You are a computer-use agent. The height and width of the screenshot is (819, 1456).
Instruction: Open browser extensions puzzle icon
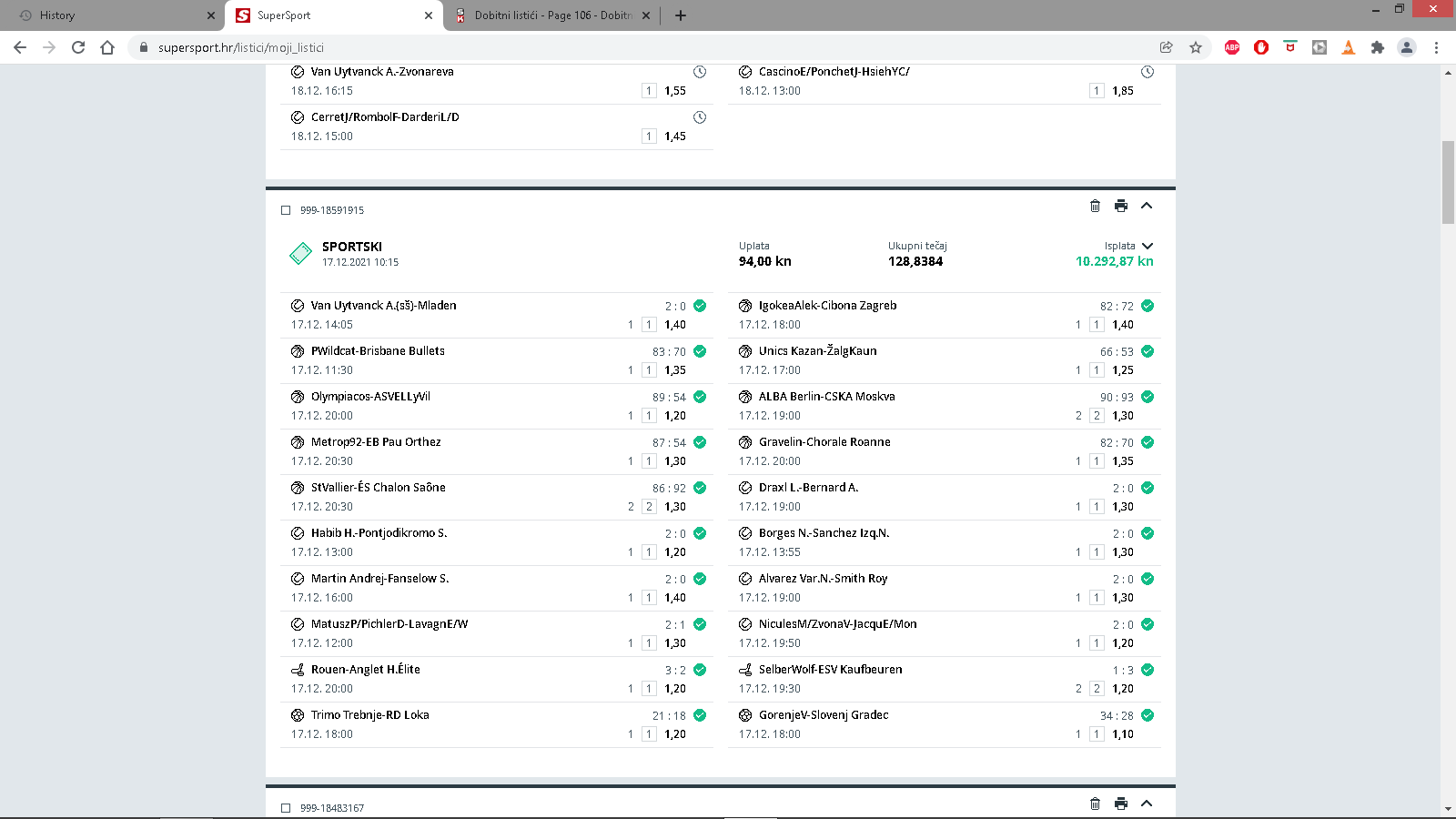[x=1378, y=47]
